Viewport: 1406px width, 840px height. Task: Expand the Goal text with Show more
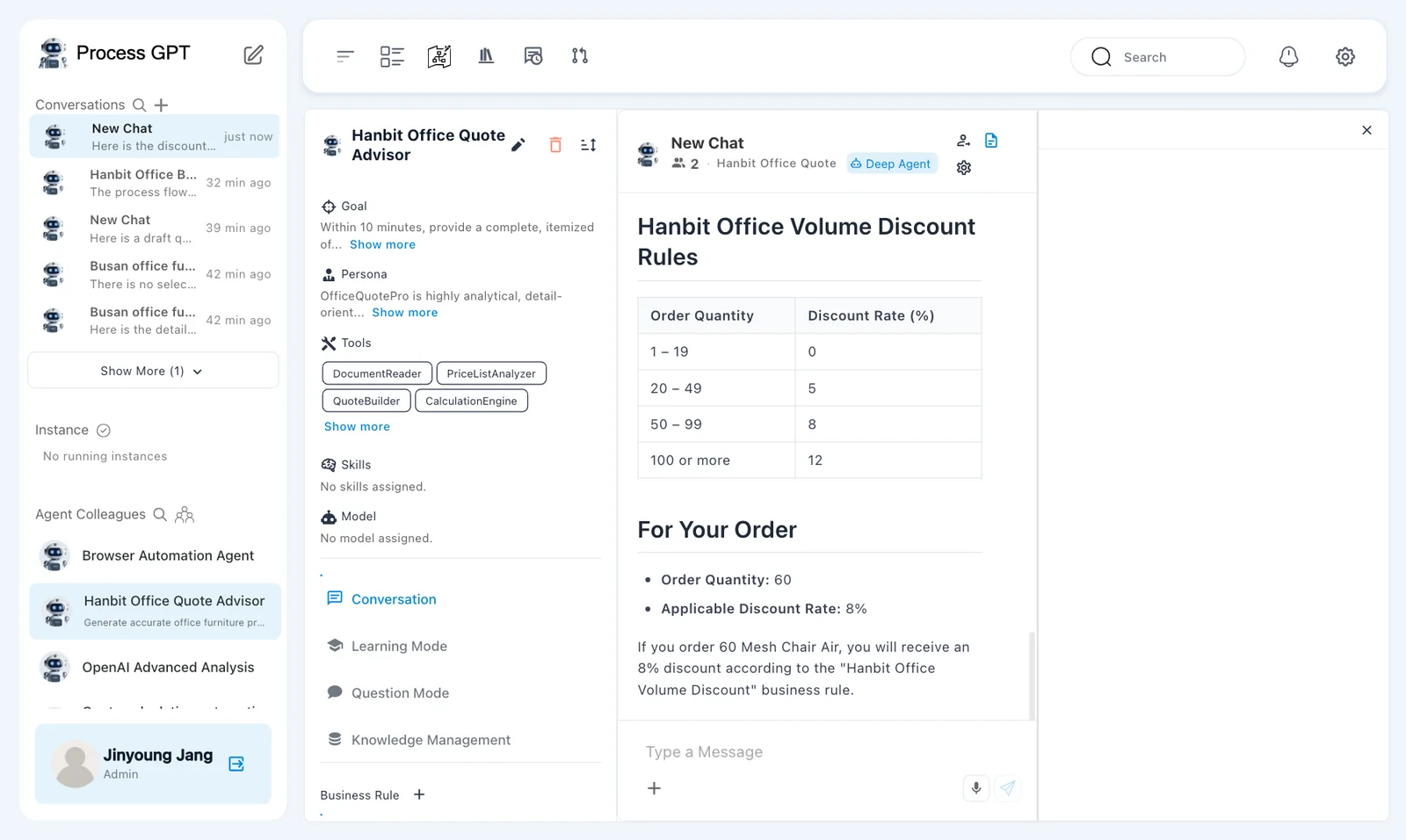pyautogui.click(x=382, y=245)
